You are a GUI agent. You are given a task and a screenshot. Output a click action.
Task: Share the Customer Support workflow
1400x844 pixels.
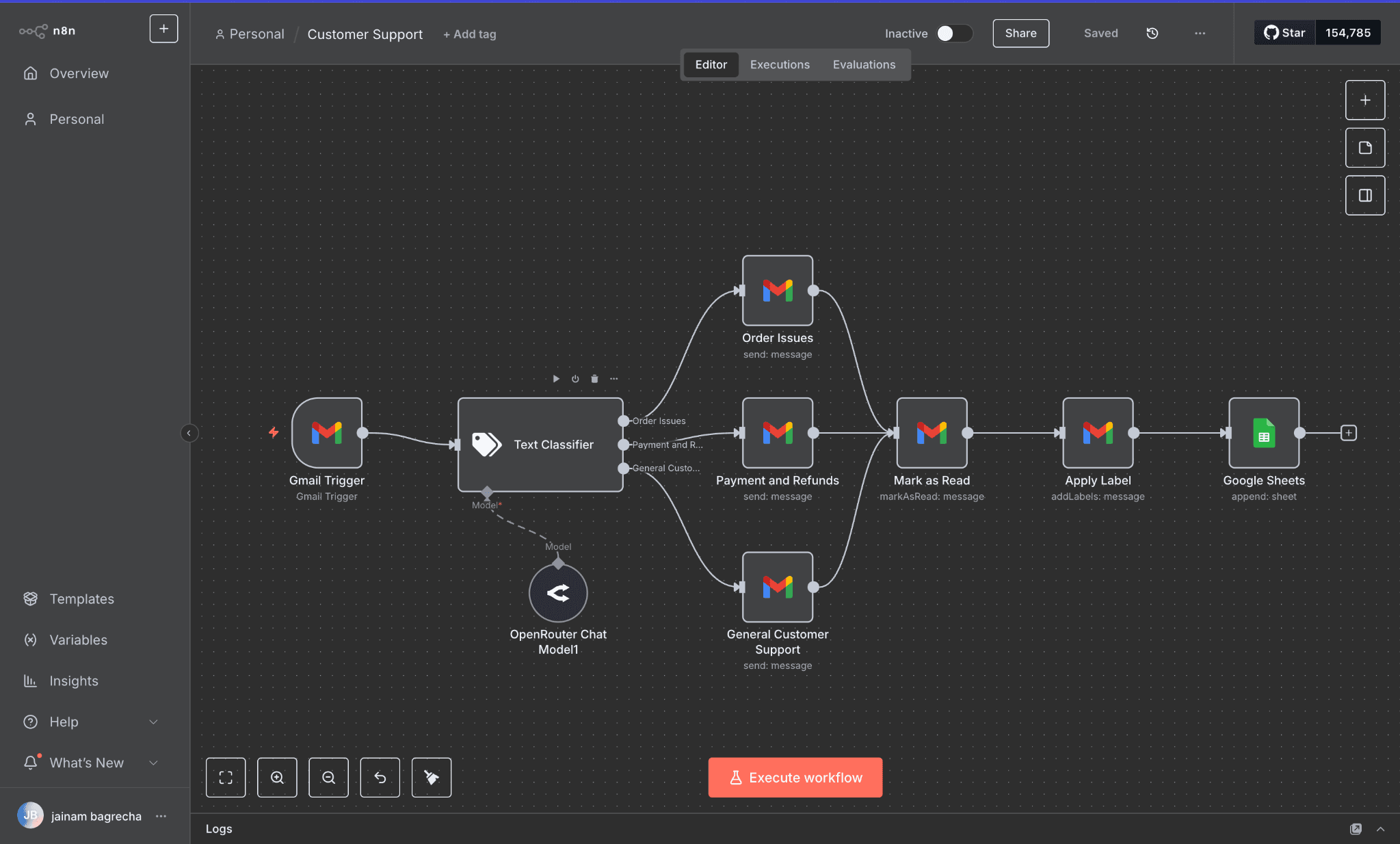click(1020, 33)
